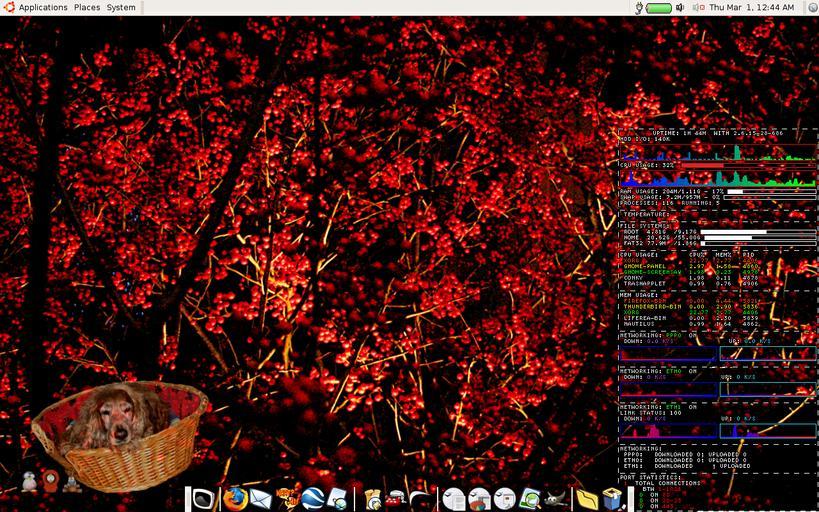
Task: Click the Ubuntu logo in top panel
Action: (9, 7)
